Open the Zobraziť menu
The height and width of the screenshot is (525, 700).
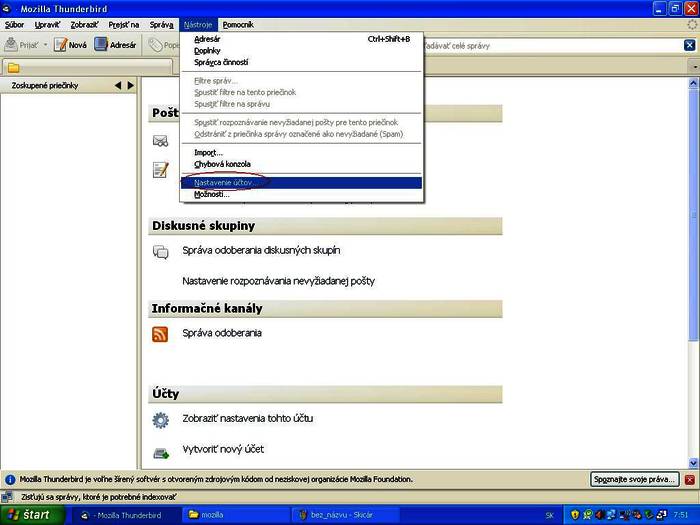(84, 25)
